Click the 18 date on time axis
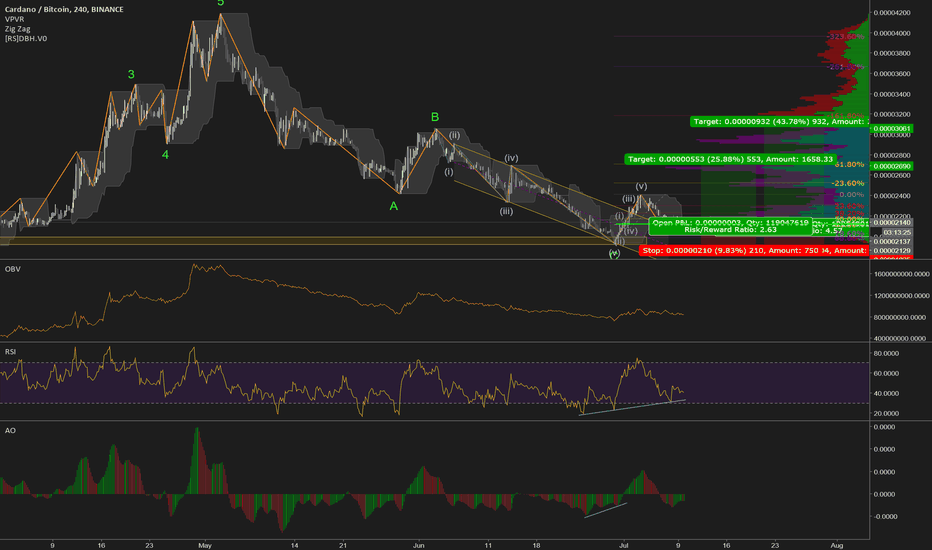 point(536,545)
